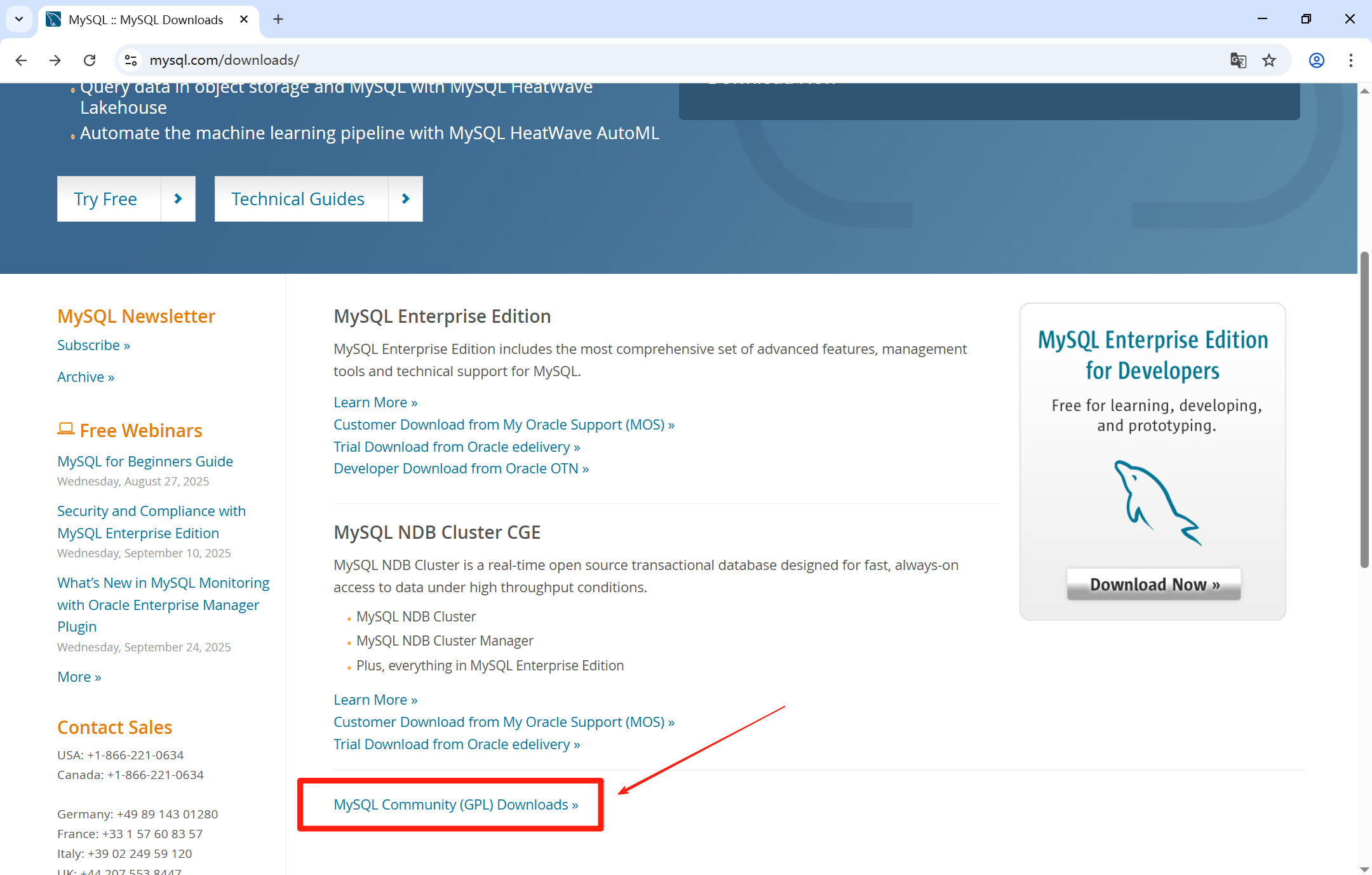Open a new tab with plus button
Viewport: 1372px width, 875px height.
pyautogui.click(x=278, y=20)
